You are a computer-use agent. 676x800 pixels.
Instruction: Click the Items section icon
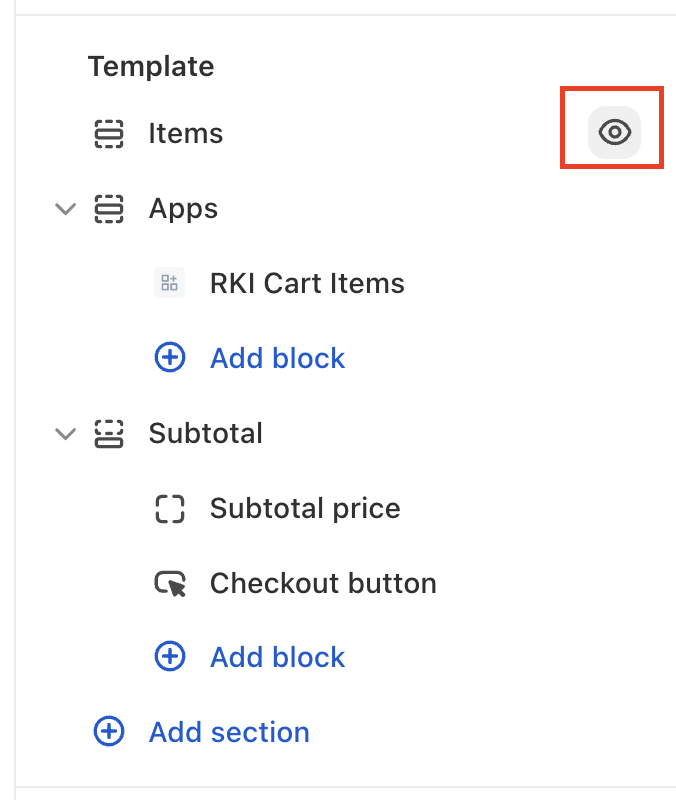108,134
